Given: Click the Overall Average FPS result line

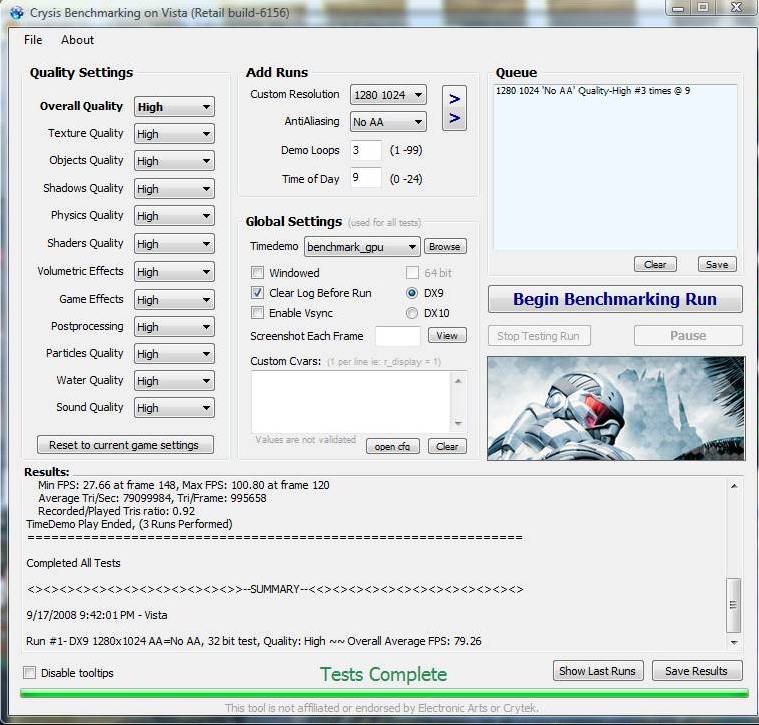Looking at the screenshot, I should pos(254,641).
